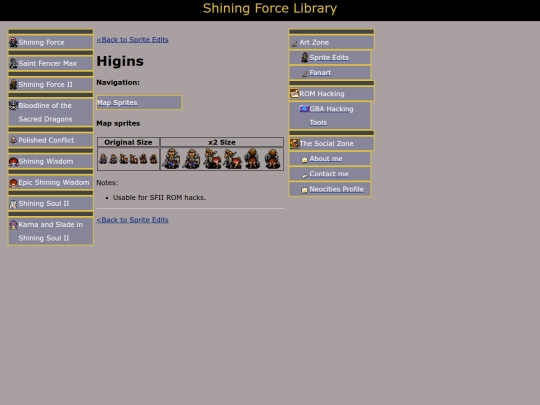The height and width of the screenshot is (405, 540).
Task: Click the Shining Soul II sprite icon
Action: [13, 204]
